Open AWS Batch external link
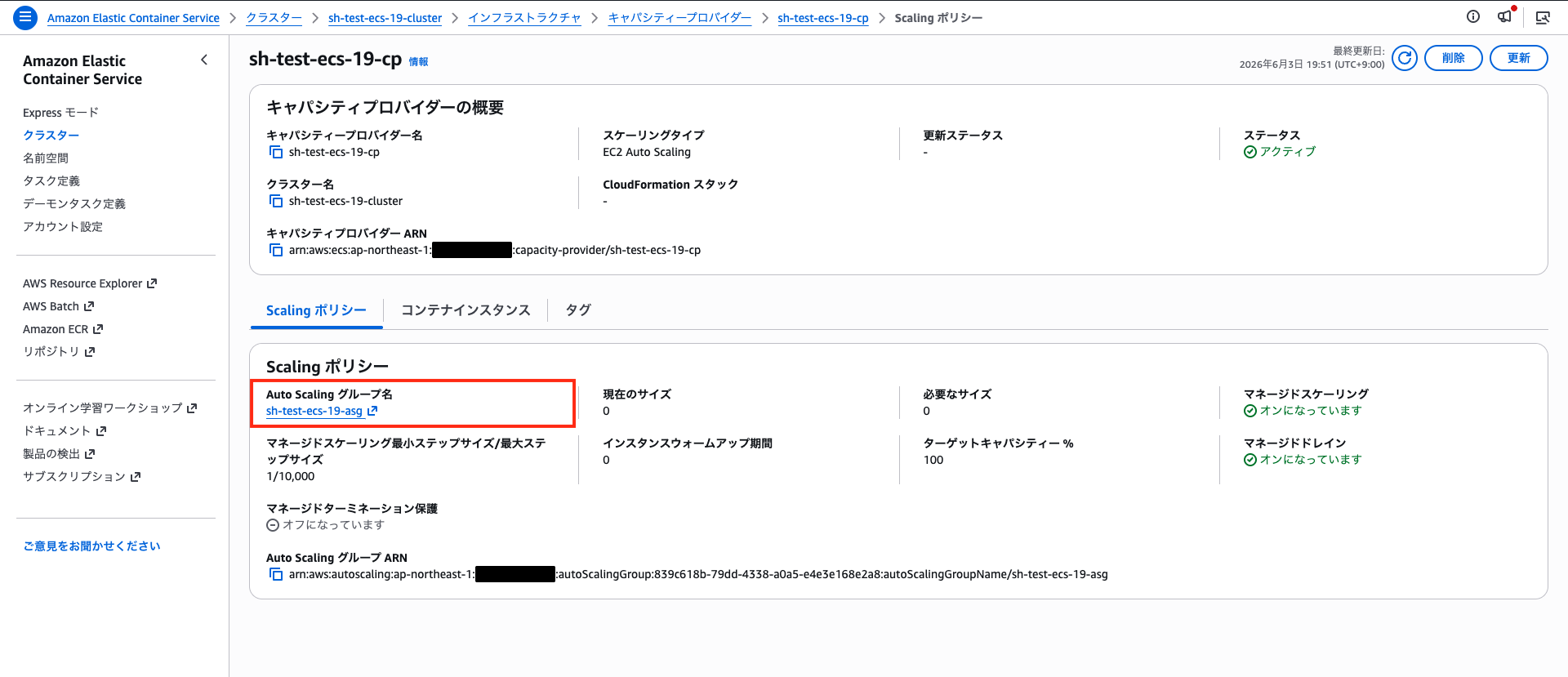The width and height of the screenshot is (1568, 677). pyautogui.click(x=58, y=306)
